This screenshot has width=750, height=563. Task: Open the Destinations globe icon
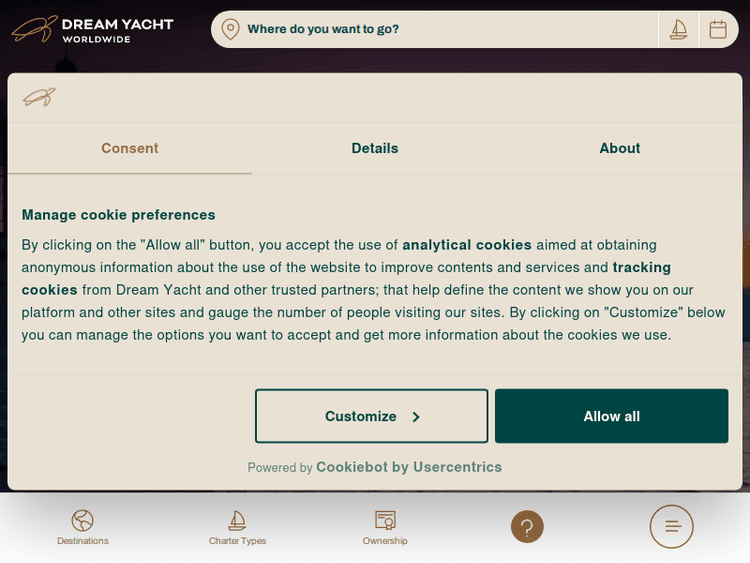(83, 520)
